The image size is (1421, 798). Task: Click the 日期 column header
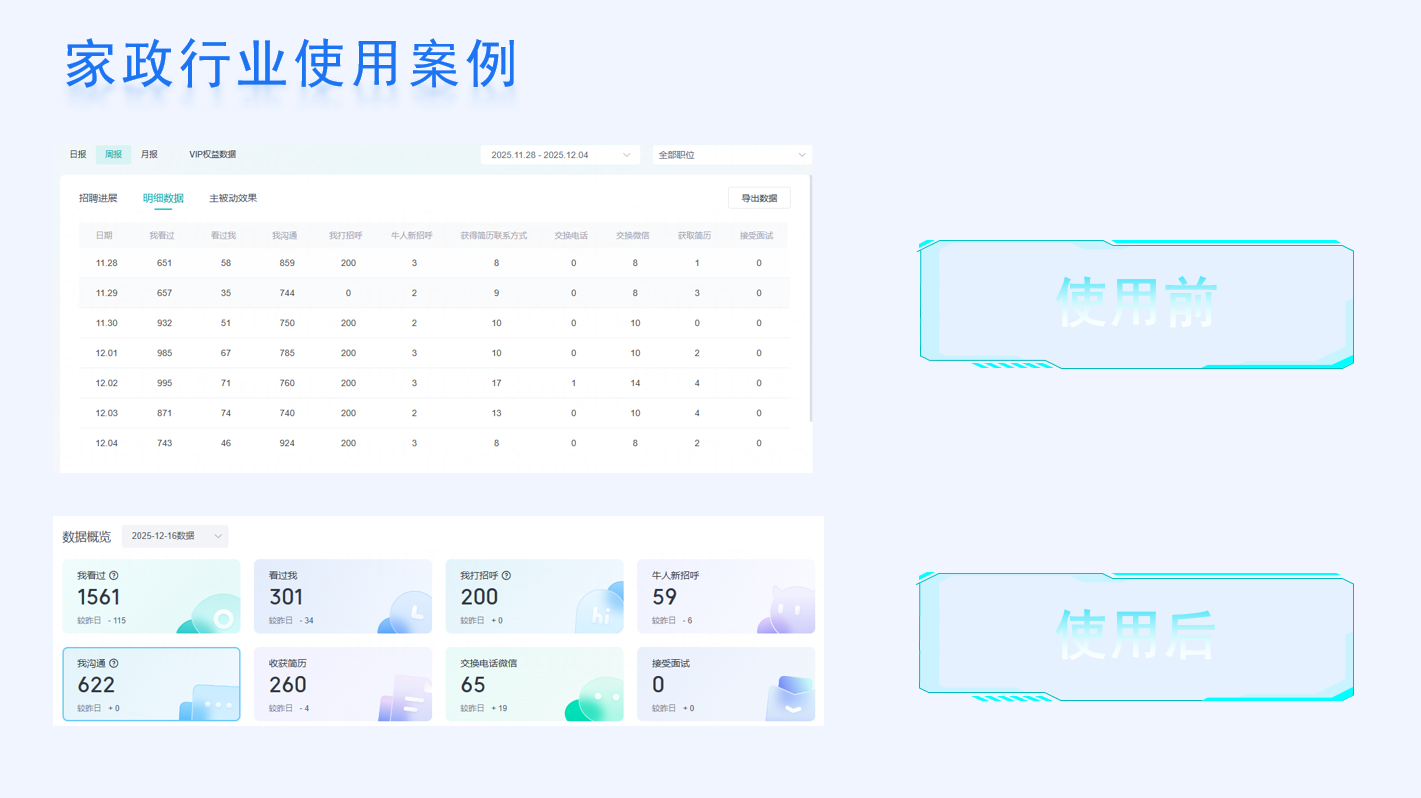(104, 236)
